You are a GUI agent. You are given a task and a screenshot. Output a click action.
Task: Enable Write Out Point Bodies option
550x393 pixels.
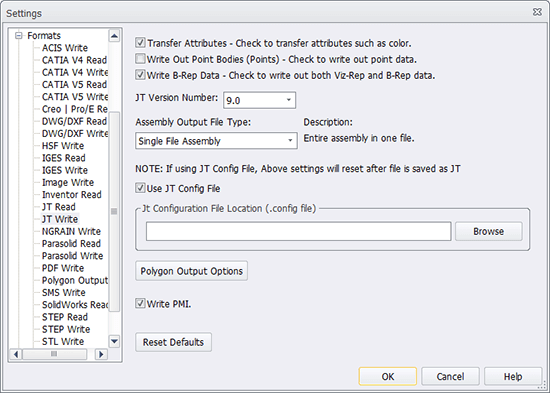[140, 59]
